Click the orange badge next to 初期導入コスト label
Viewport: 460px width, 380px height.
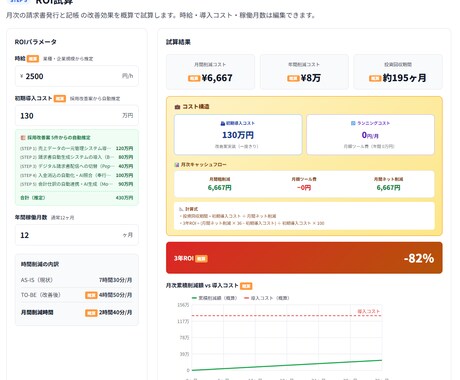[60, 98]
